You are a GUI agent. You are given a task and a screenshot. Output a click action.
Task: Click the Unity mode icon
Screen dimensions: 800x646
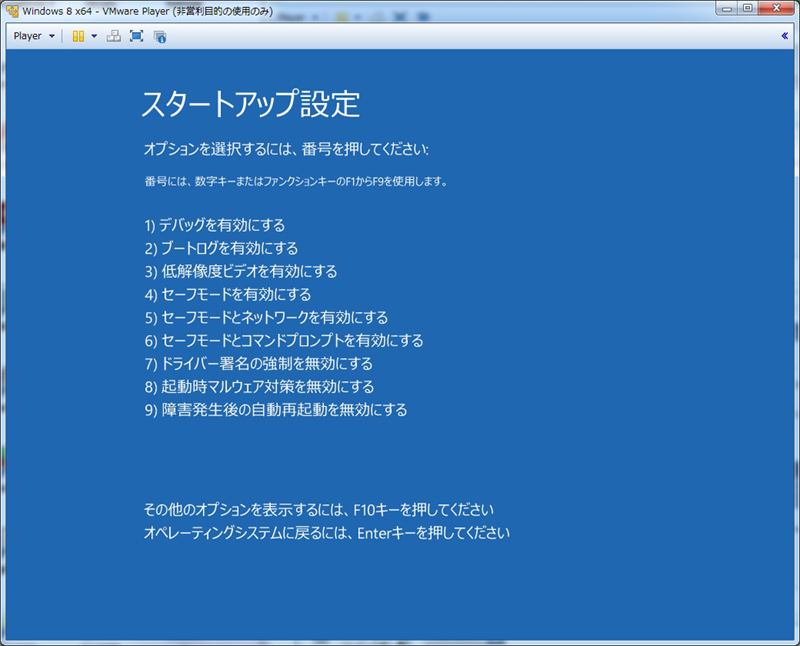tap(160, 37)
